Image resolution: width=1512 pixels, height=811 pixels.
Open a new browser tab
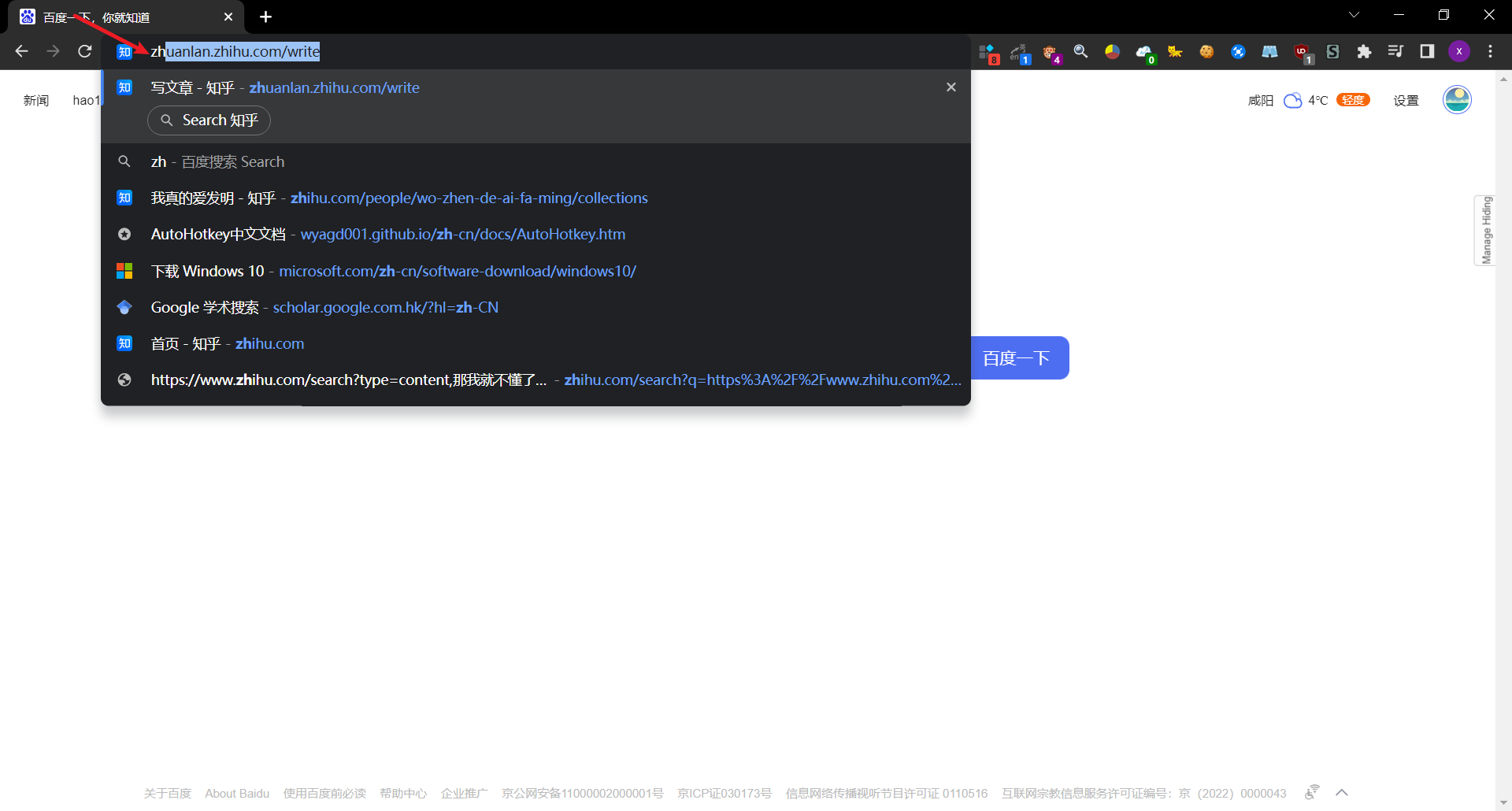(x=266, y=17)
